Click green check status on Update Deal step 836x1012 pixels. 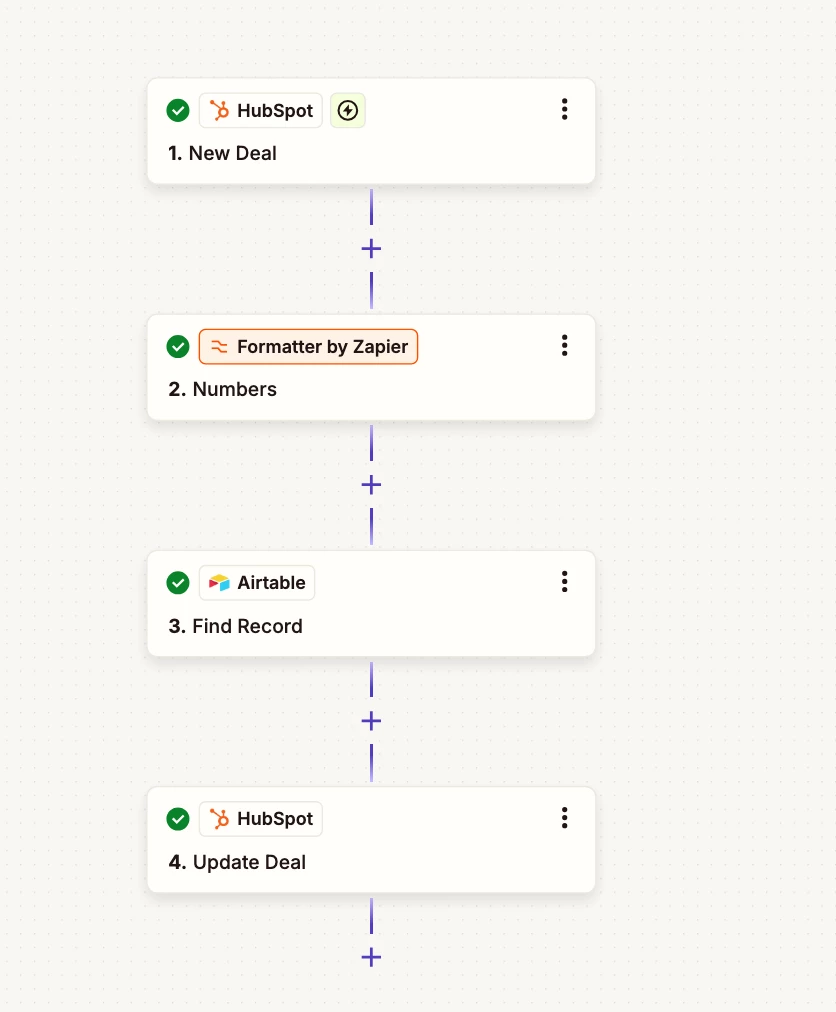pos(178,819)
